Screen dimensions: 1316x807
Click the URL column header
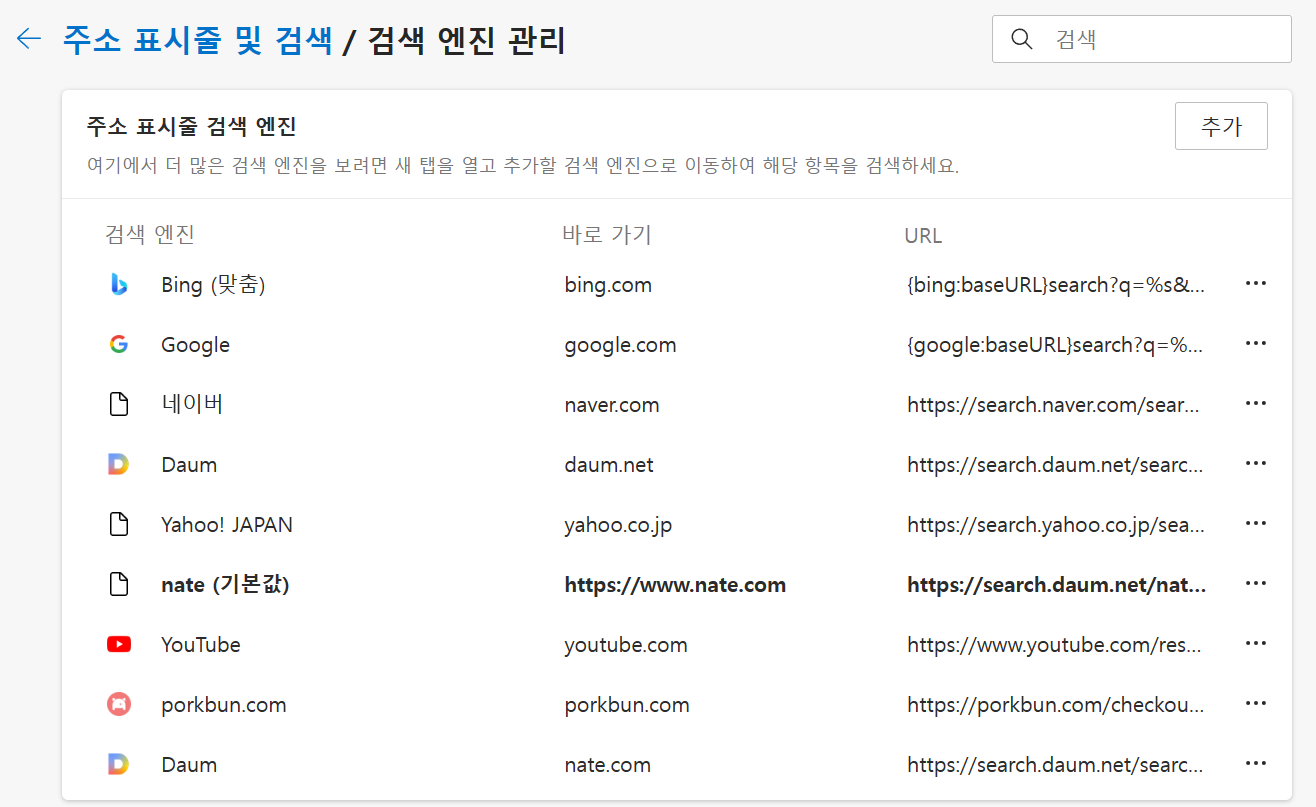pyautogui.click(x=924, y=236)
